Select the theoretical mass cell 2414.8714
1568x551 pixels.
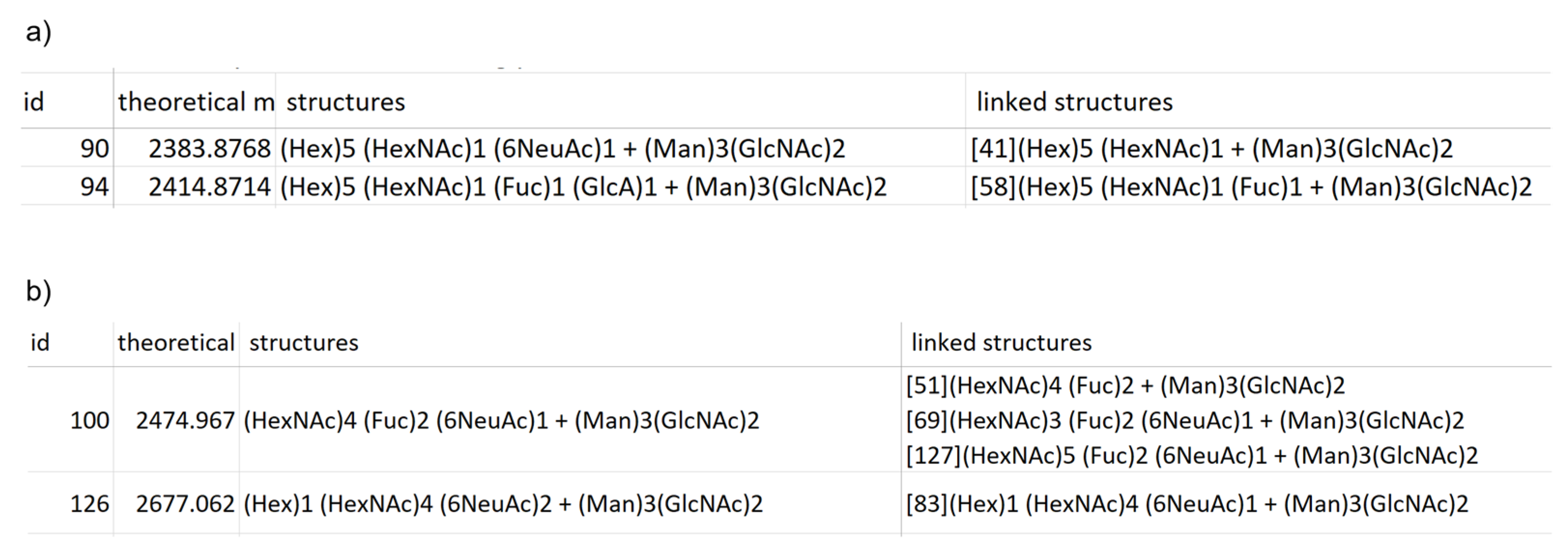point(209,187)
